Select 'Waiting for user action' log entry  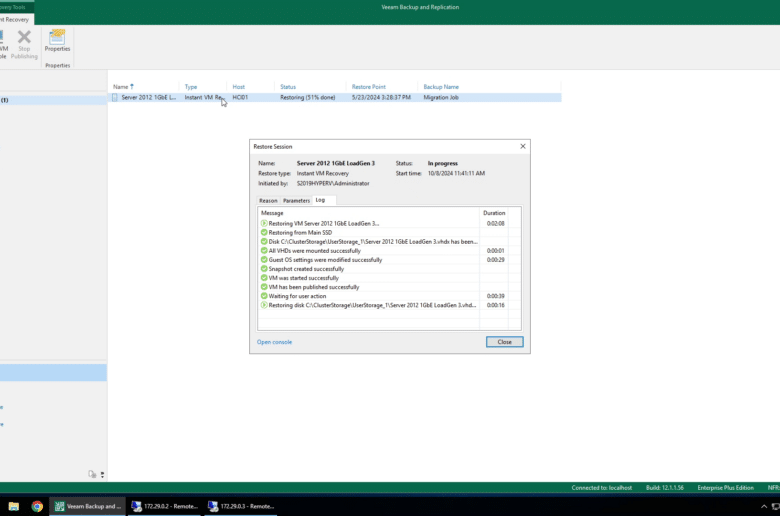pyautogui.click(x=390, y=296)
